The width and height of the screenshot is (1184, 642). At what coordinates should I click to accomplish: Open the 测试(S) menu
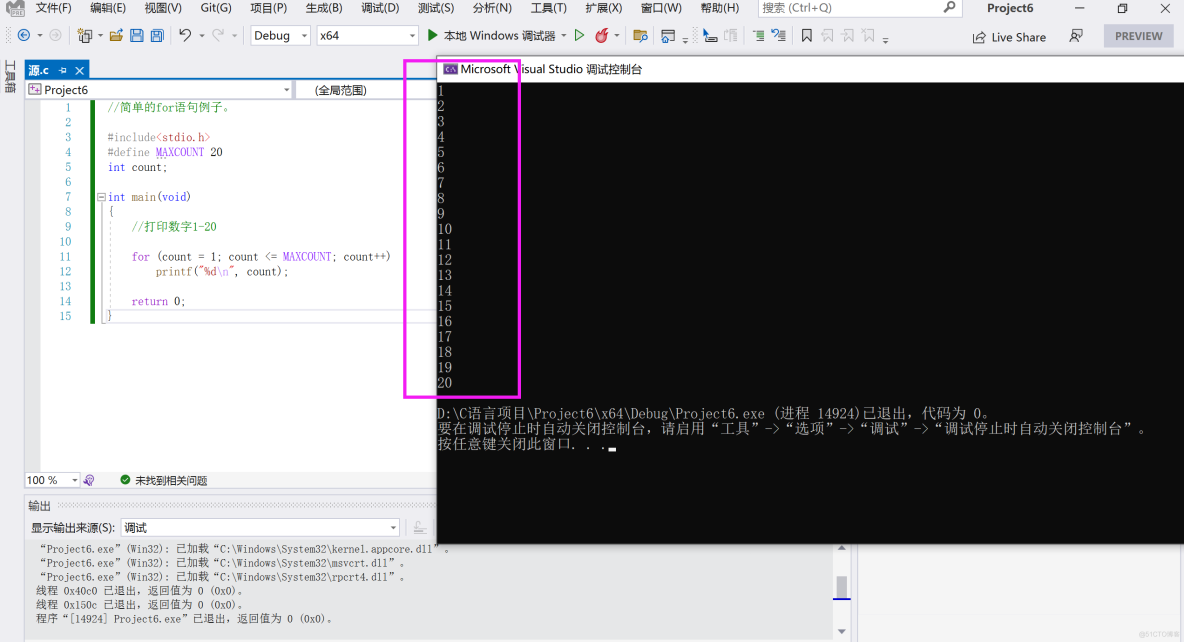[436, 8]
